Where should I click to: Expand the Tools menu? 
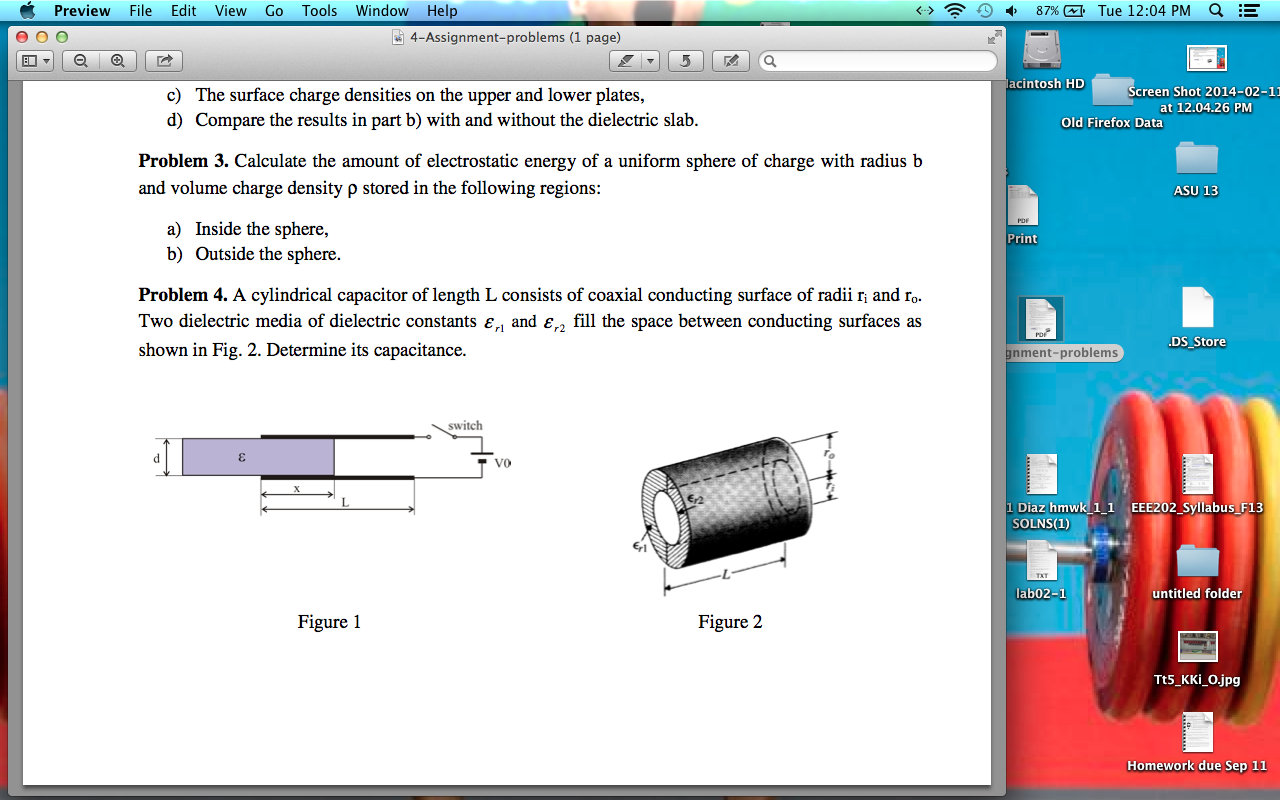click(319, 11)
